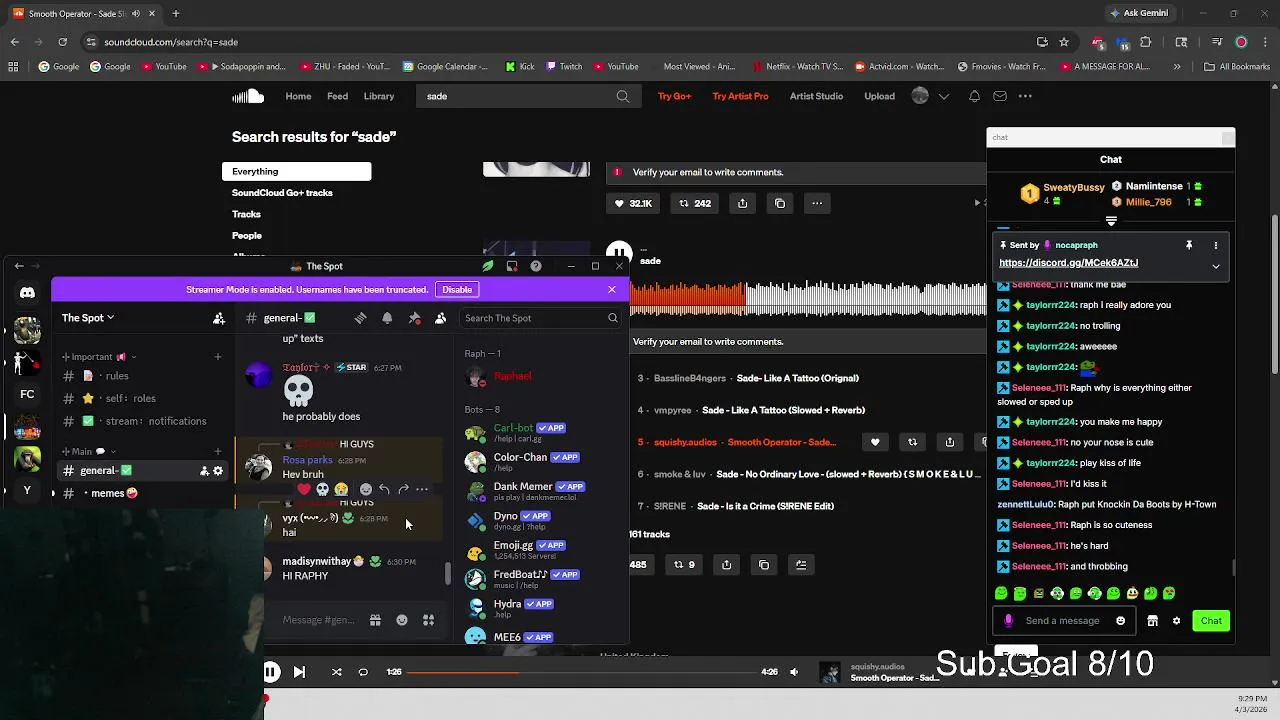Expand pinned message chevron in chat
This screenshot has width=1280, height=720.
tap(1216, 266)
